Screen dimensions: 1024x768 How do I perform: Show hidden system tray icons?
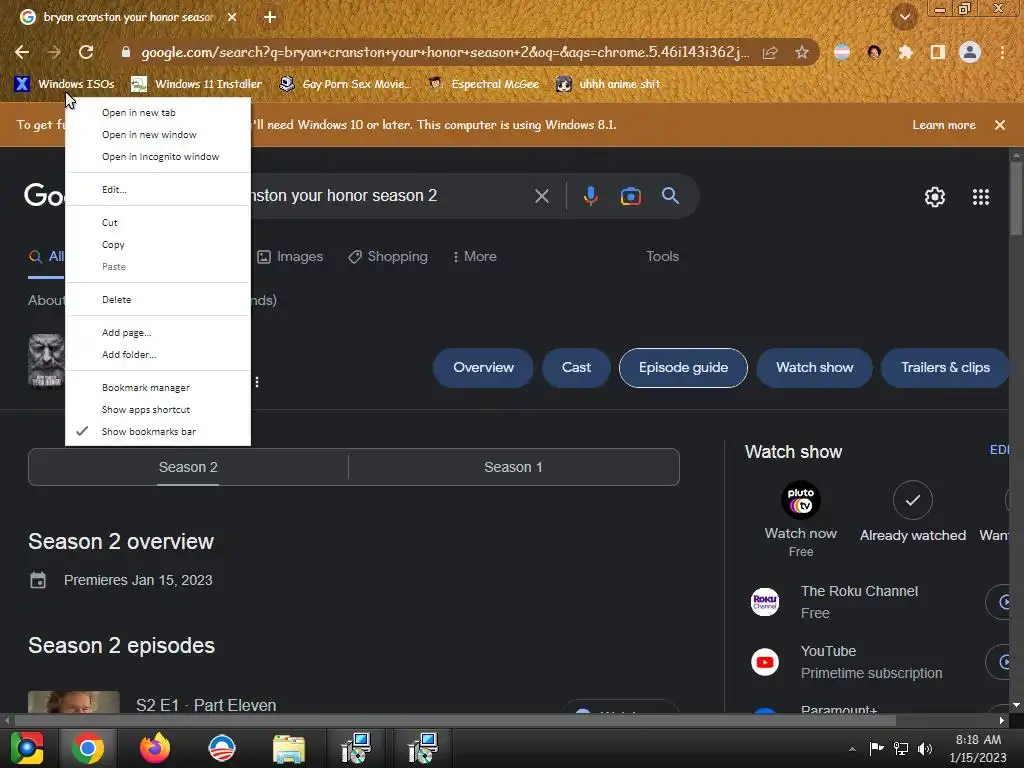click(852, 749)
